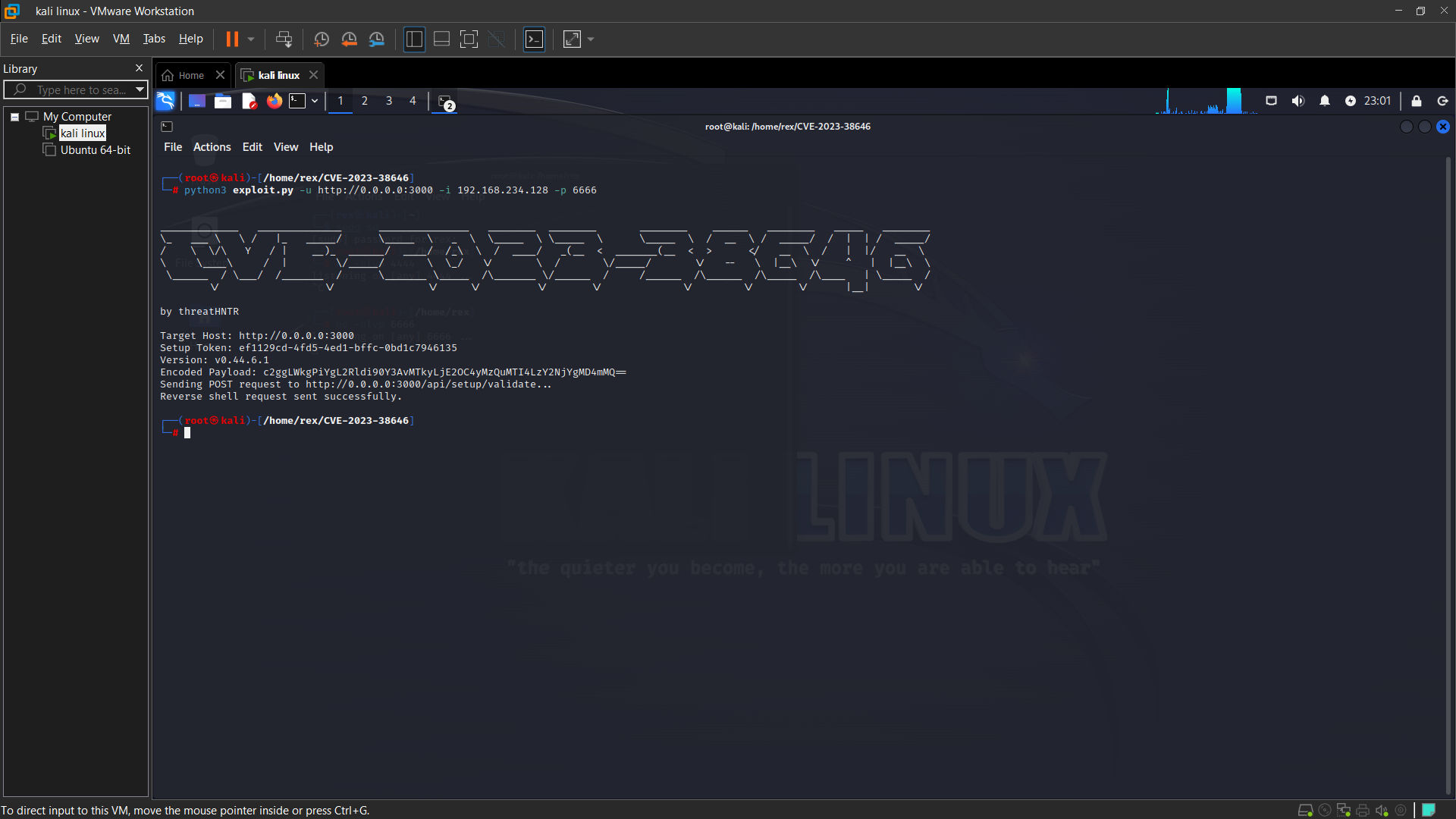This screenshot has width=1456, height=819.
Task: Launch Firefox from the Kali panel
Action: click(274, 101)
